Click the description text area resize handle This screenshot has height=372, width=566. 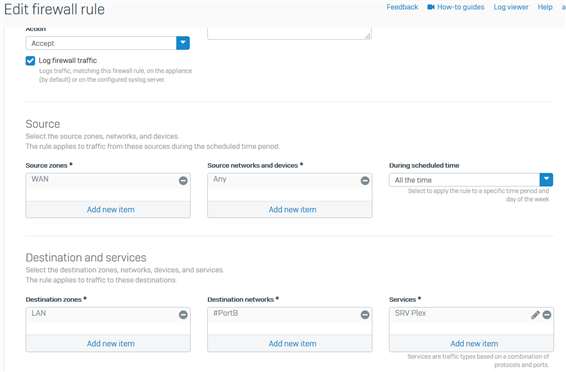(x=367, y=36)
